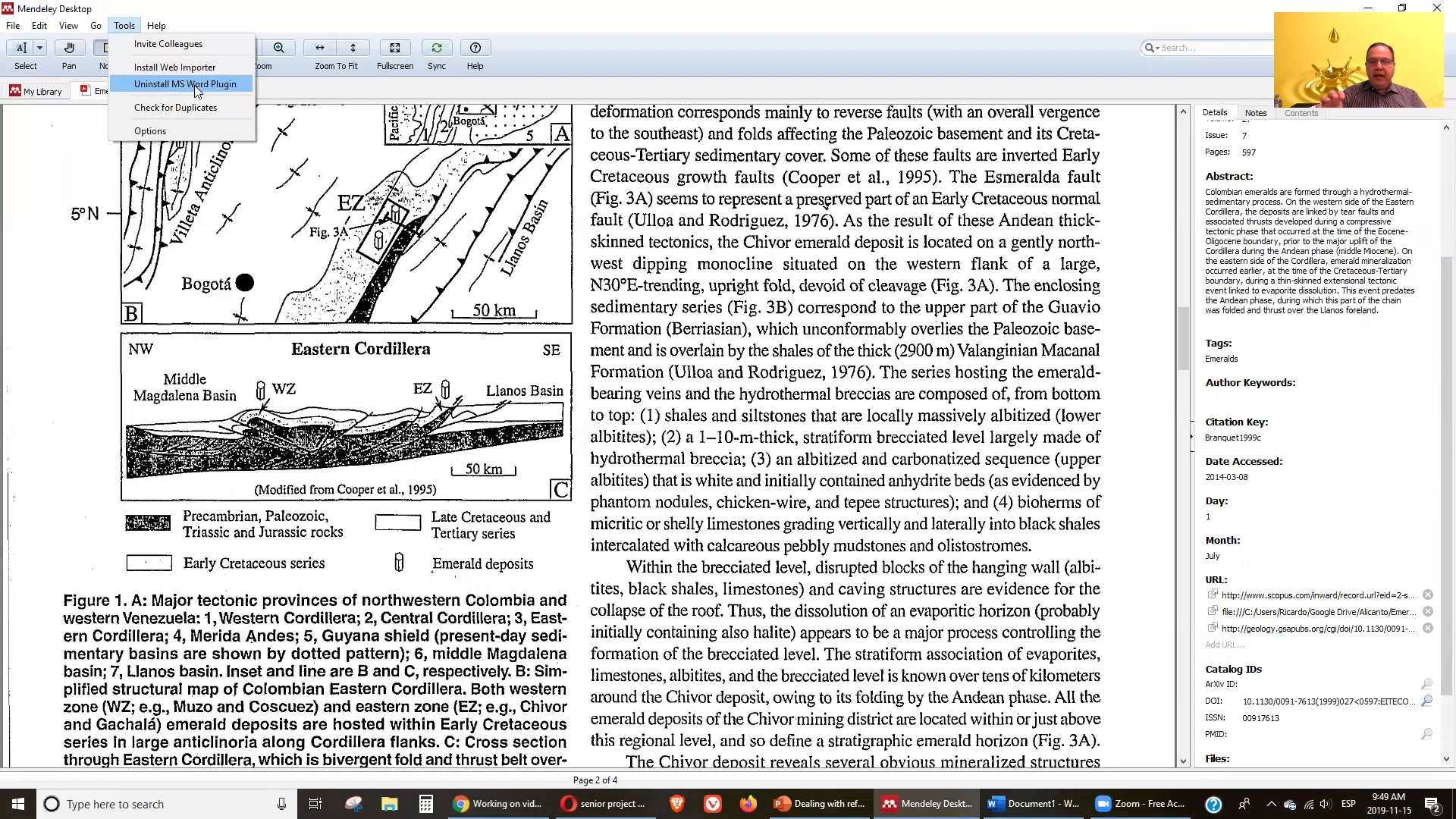Switch to the Notes tab
Screen dimensions: 1456x819
1255,113
